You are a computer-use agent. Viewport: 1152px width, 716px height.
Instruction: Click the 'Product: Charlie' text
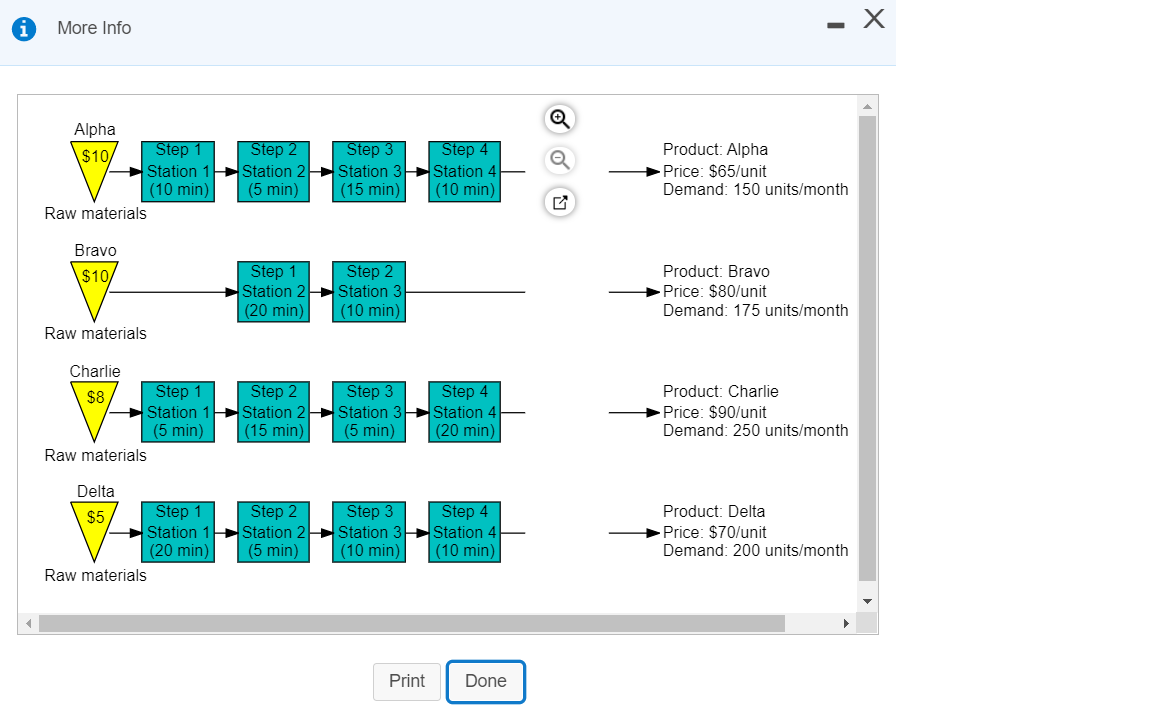(x=721, y=391)
